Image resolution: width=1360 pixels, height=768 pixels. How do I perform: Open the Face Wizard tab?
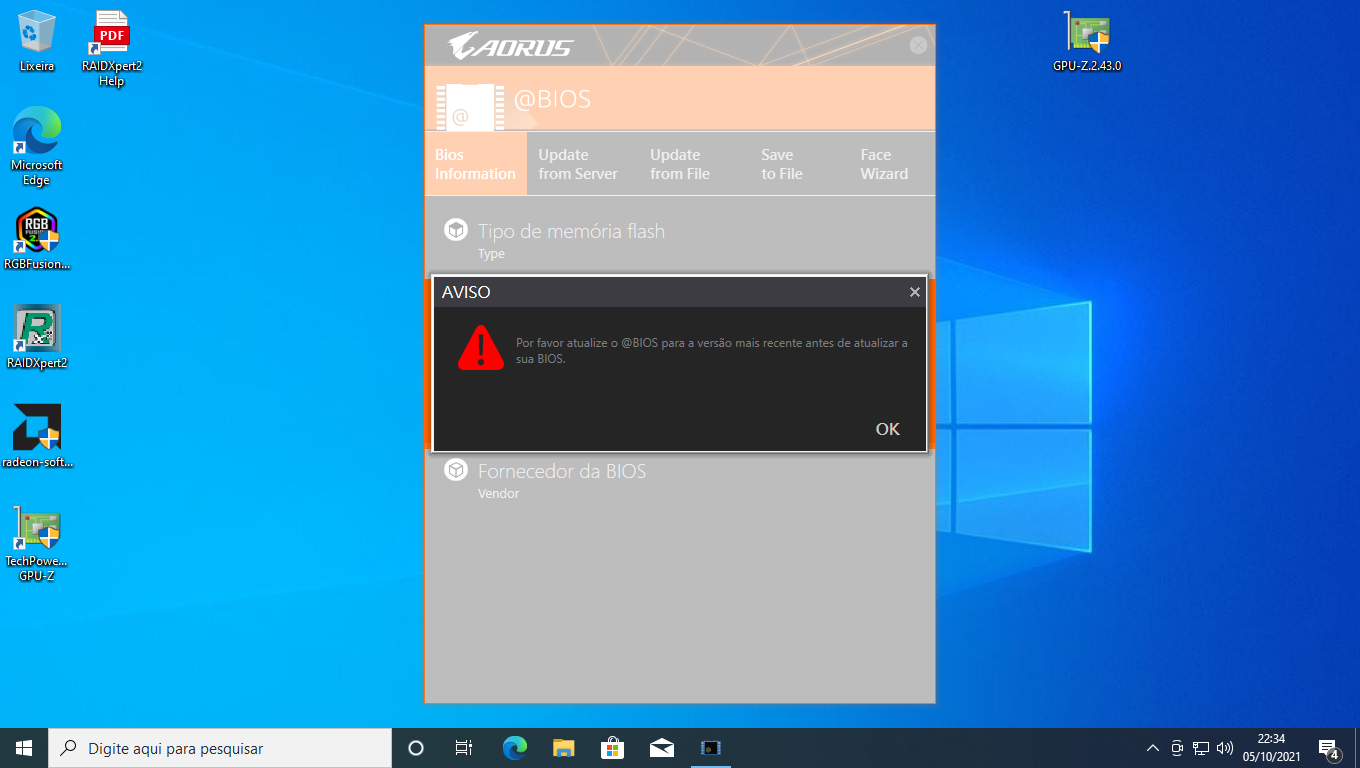pos(884,164)
